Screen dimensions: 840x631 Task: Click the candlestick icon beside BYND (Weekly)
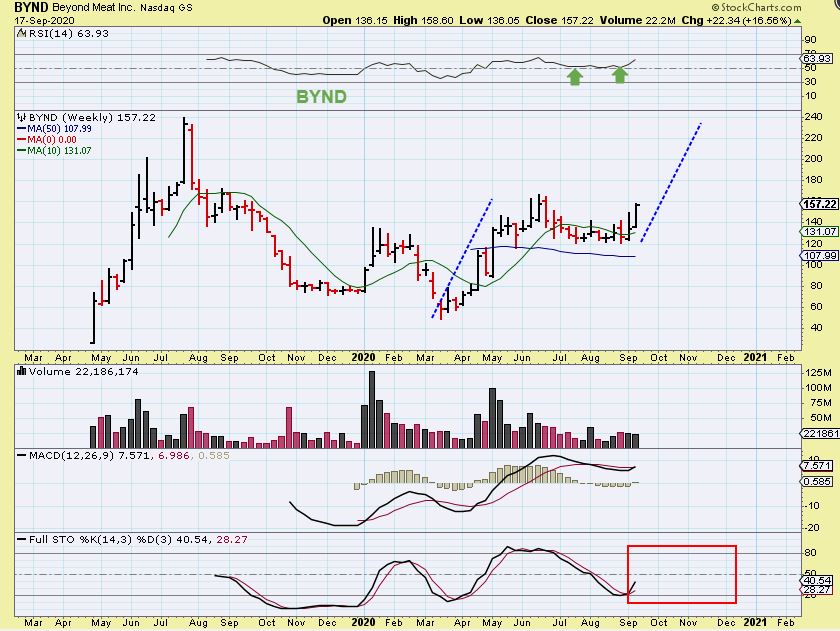click(x=21, y=117)
